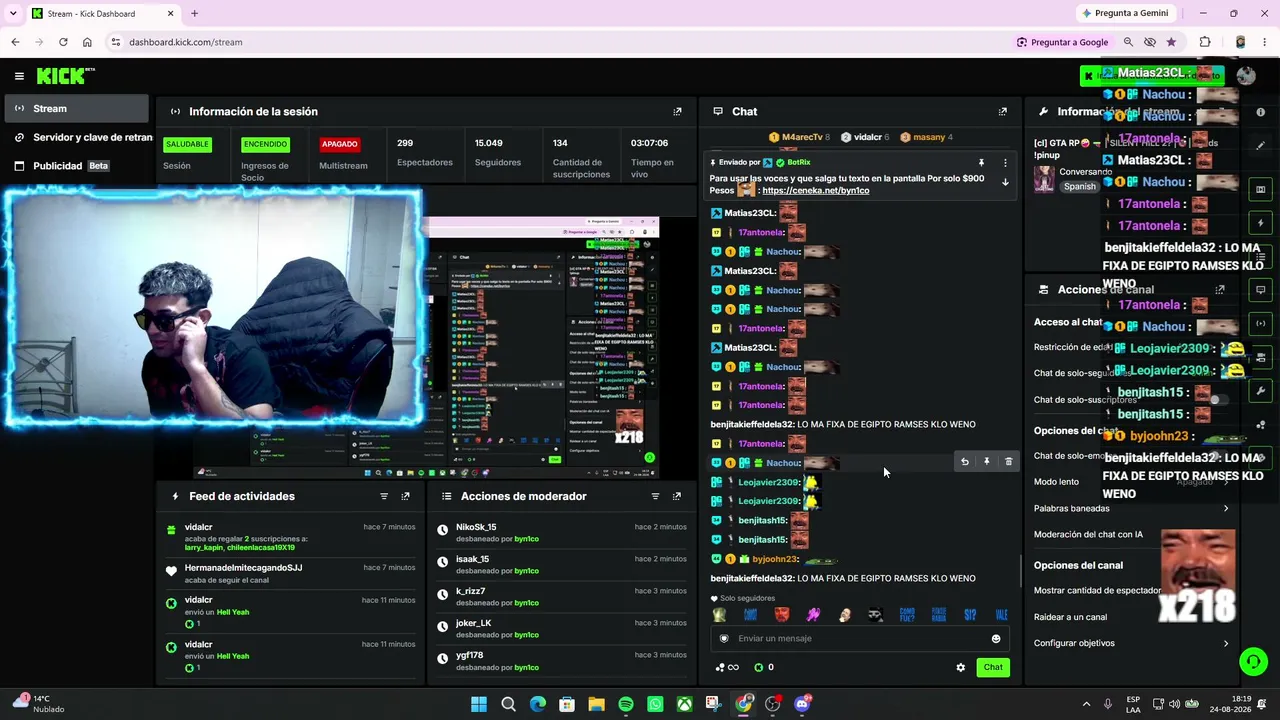Pop out the Feed de actividades panel
1280x720 pixels.
pos(405,496)
